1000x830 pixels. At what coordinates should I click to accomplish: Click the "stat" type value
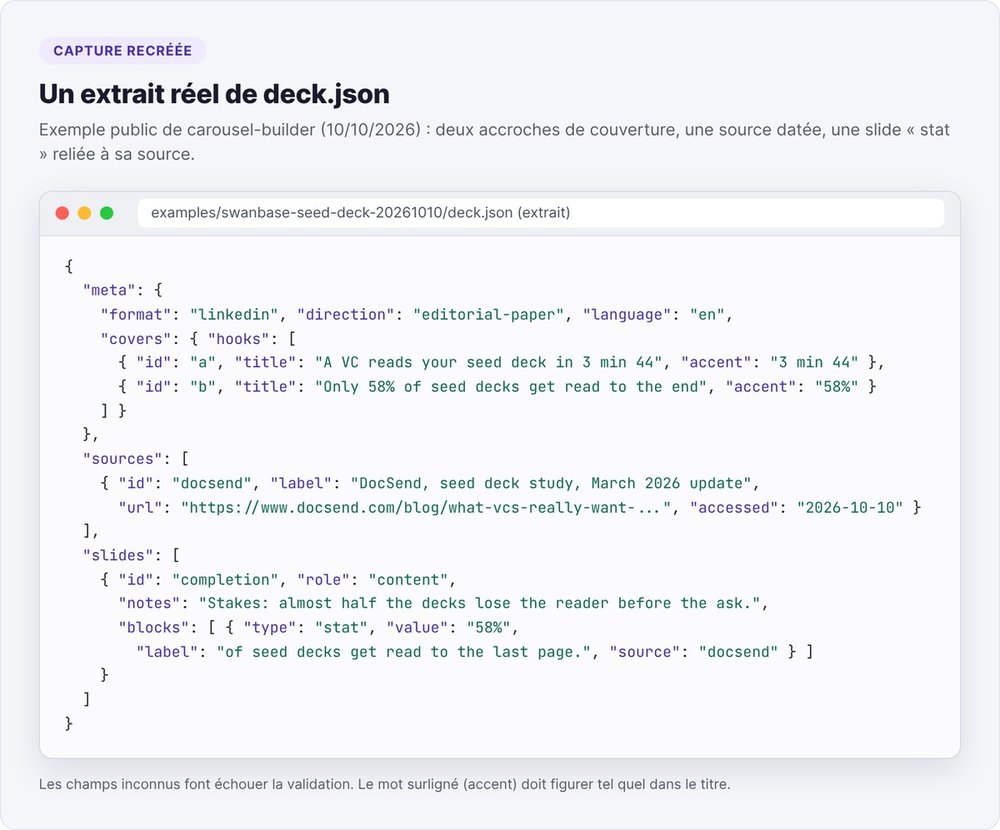[x=341, y=628]
